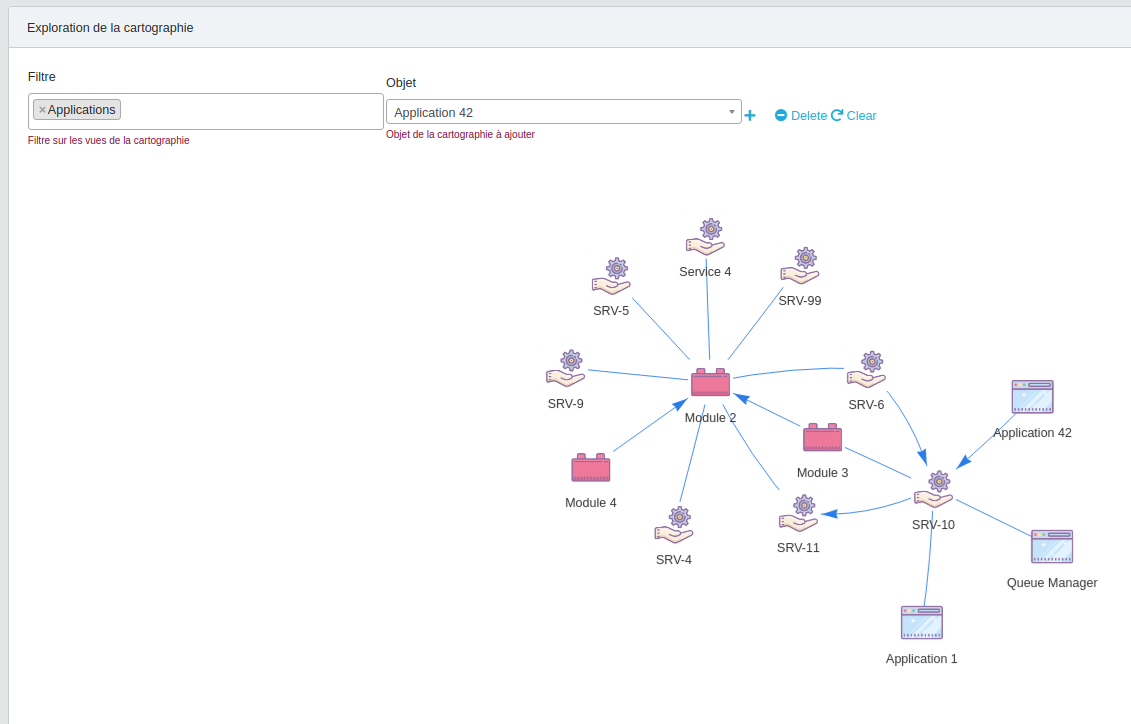Viewport: 1131px width, 724px height.
Task: Select the Module 2 brick icon
Action: coord(710,382)
